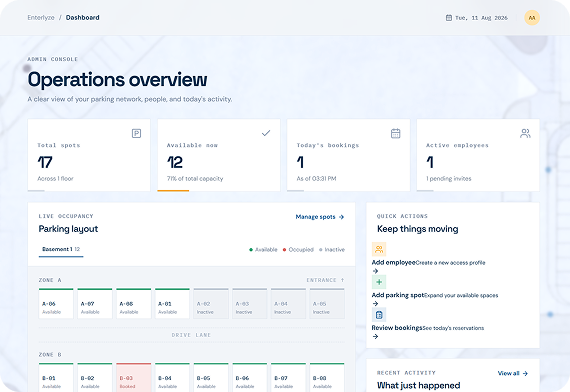Select parking spot B-05
570x392 pixels.
tap(211, 377)
